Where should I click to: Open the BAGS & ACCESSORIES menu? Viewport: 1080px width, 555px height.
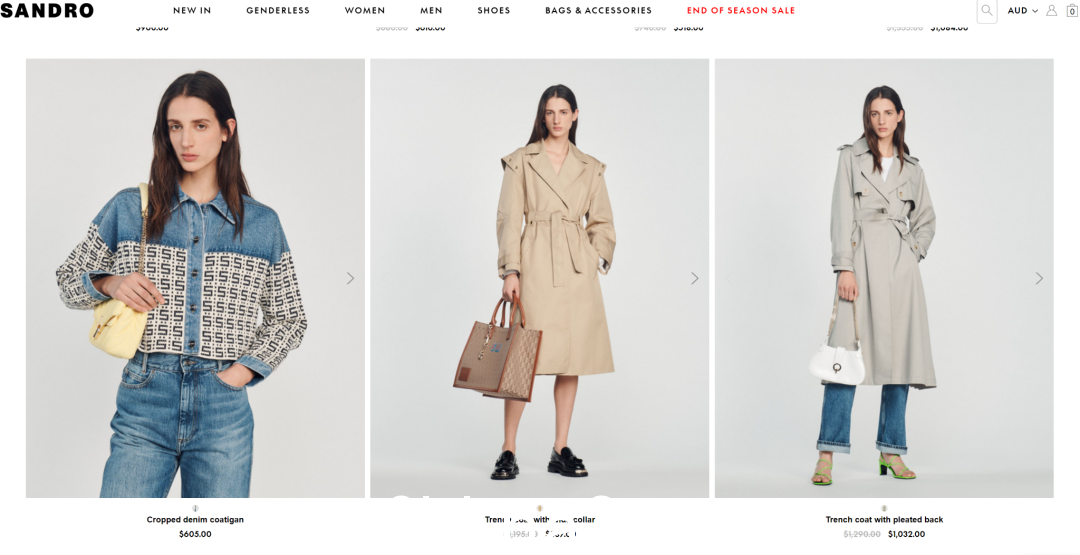tap(599, 10)
